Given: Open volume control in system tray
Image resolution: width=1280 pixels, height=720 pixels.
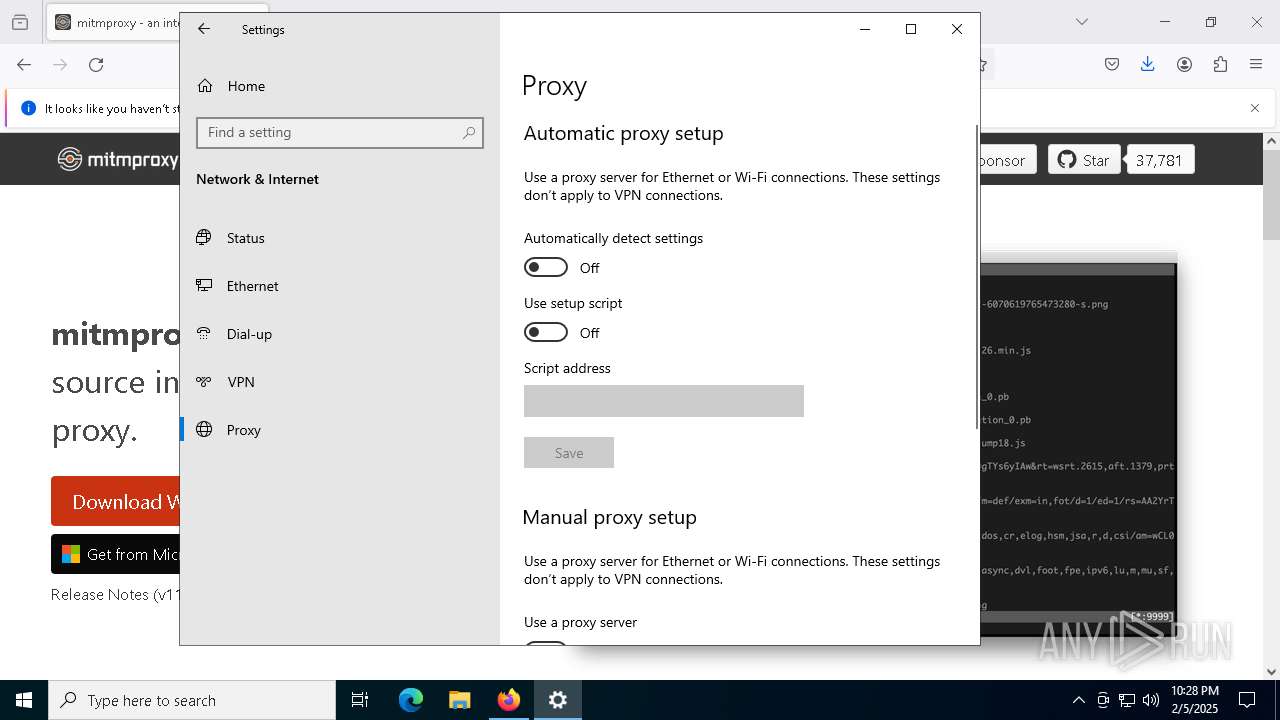Looking at the screenshot, I should [1151, 700].
